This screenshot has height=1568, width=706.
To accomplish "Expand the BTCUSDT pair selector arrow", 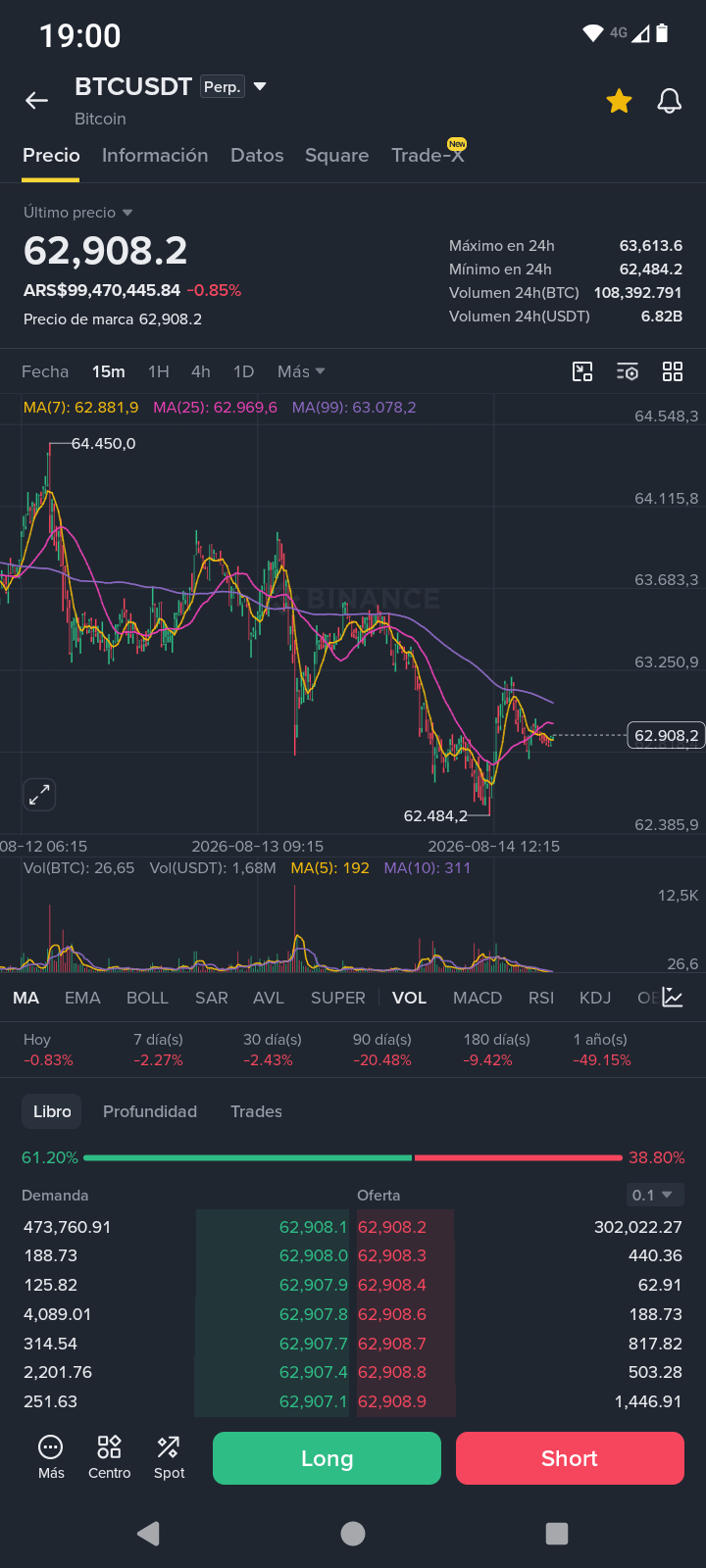I will [260, 87].
